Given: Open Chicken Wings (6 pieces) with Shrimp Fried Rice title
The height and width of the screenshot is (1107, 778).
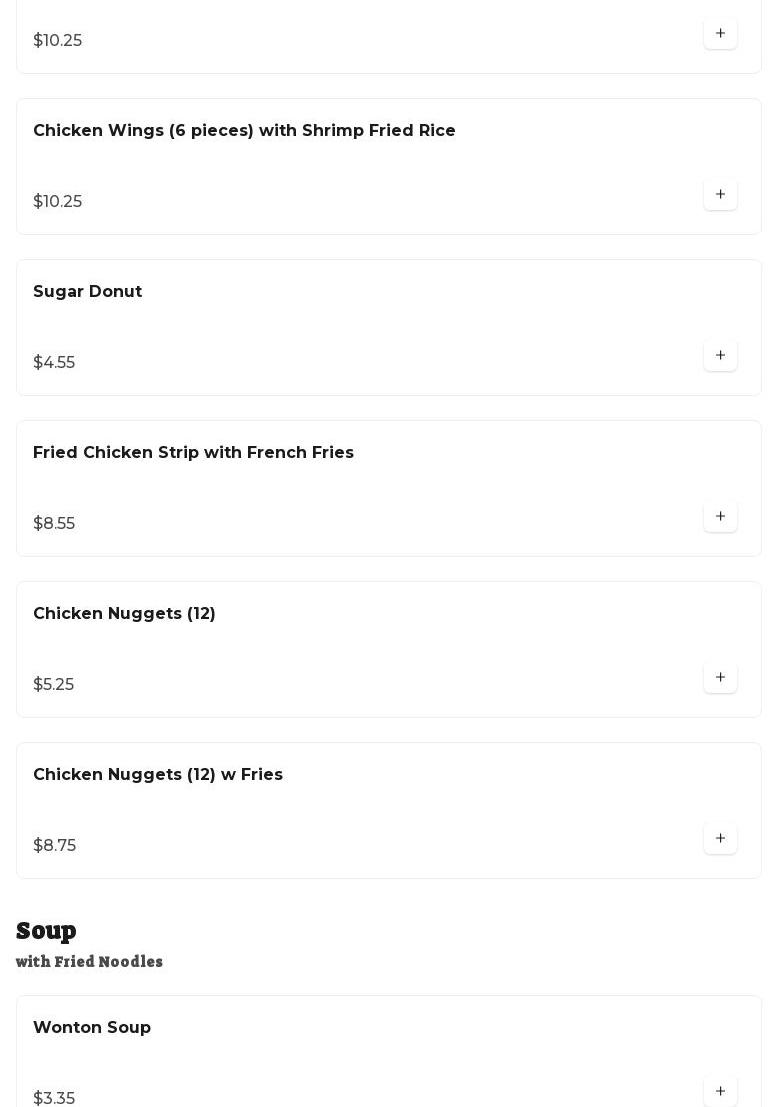Looking at the screenshot, I should coord(244,131).
